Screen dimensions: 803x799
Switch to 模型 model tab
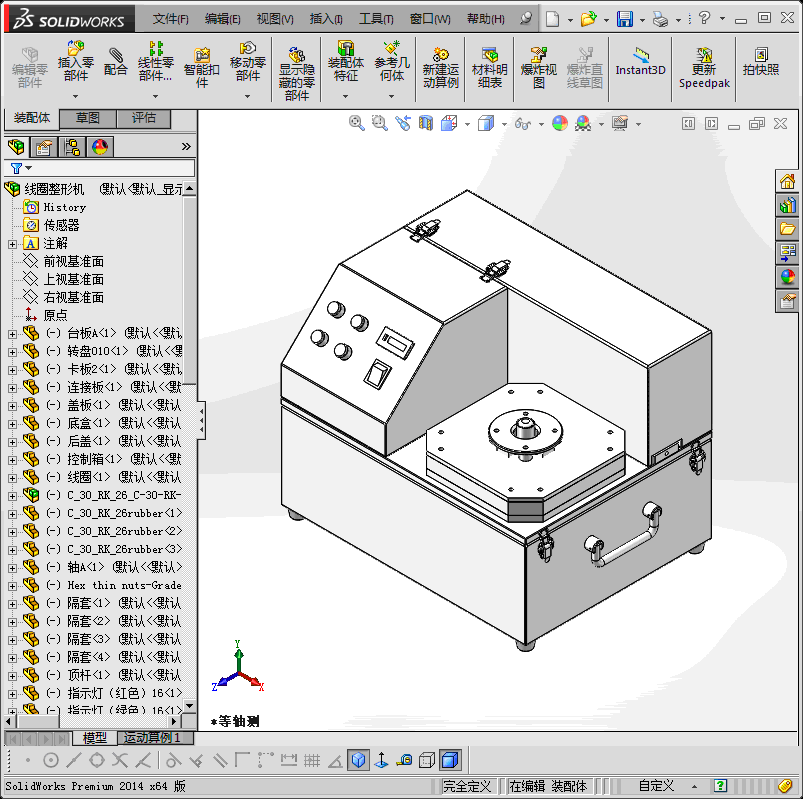click(95, 738)
